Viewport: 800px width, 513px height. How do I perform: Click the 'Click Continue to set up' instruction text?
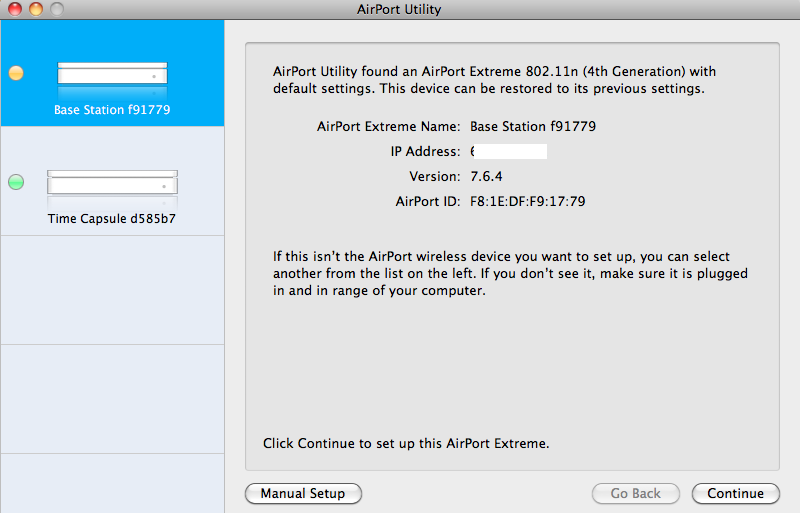406,443
